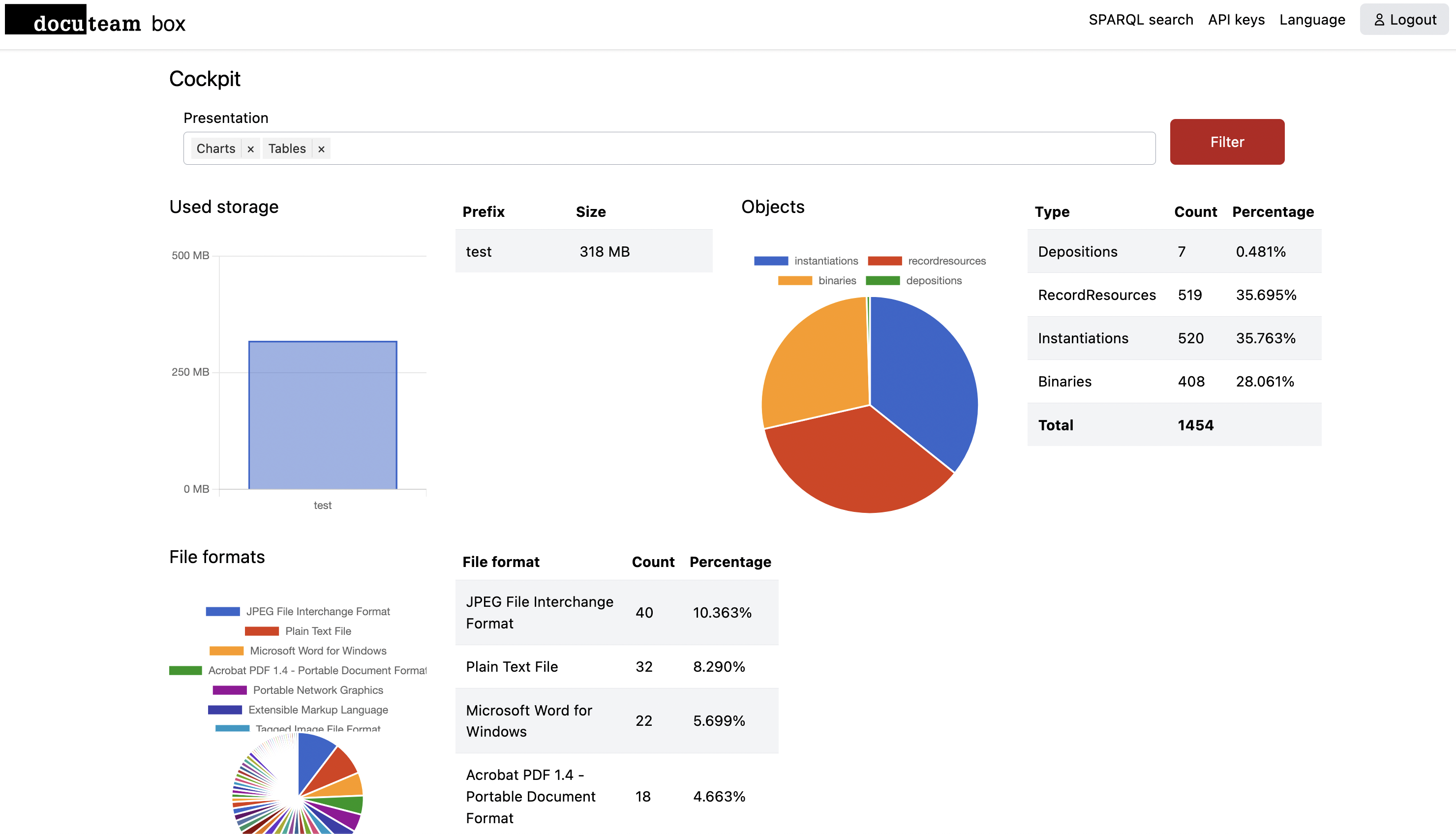This screenshot has width=1456, height=834.
Task: Click the 'Objects' heading
Action: coord(773,208)
